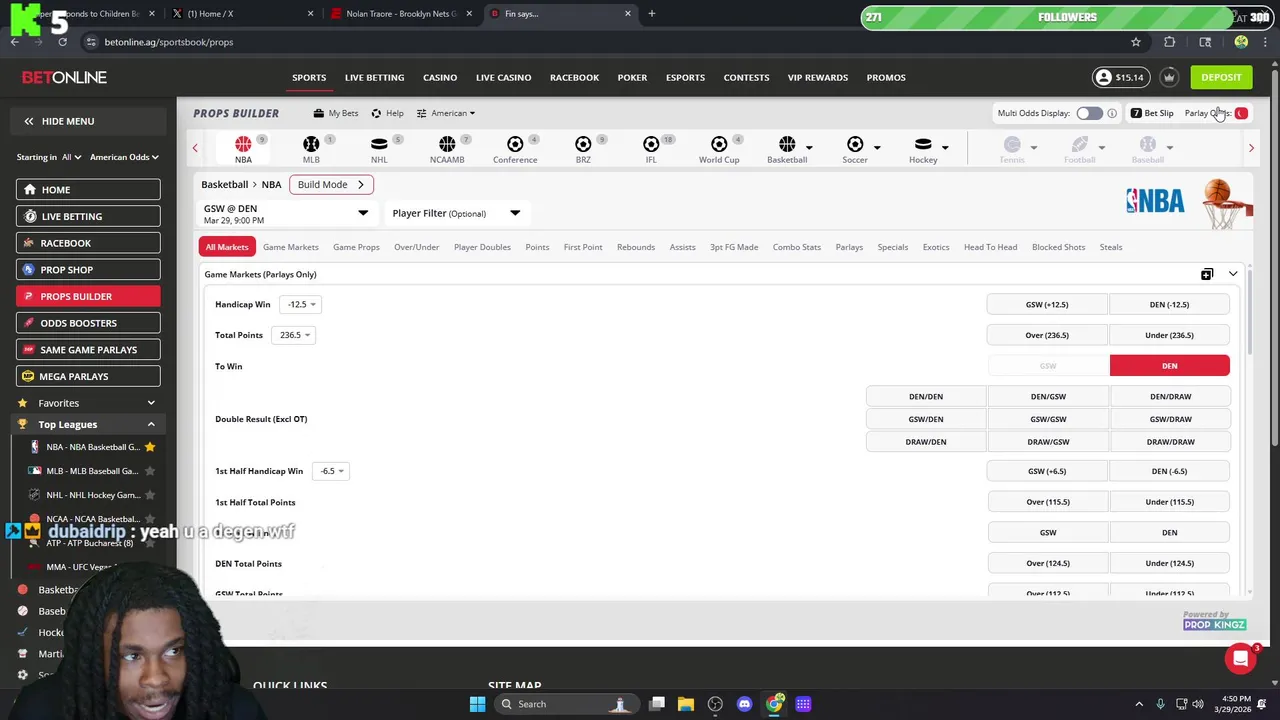Select GSW/GSW double result
The width and height of the screenshot is (1280, 720).
[1048, 419]
